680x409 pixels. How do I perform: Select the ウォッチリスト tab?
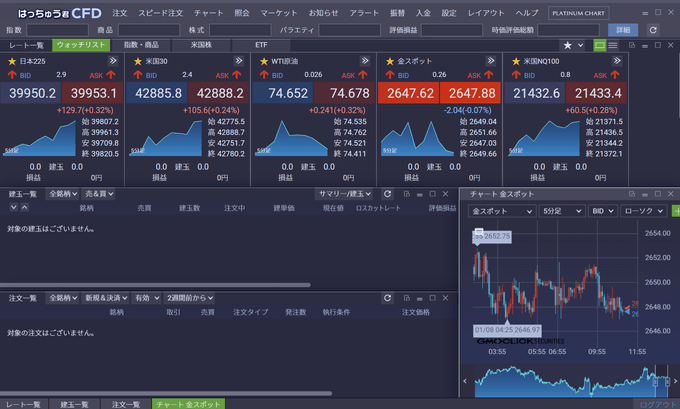(x=81, y=45)
